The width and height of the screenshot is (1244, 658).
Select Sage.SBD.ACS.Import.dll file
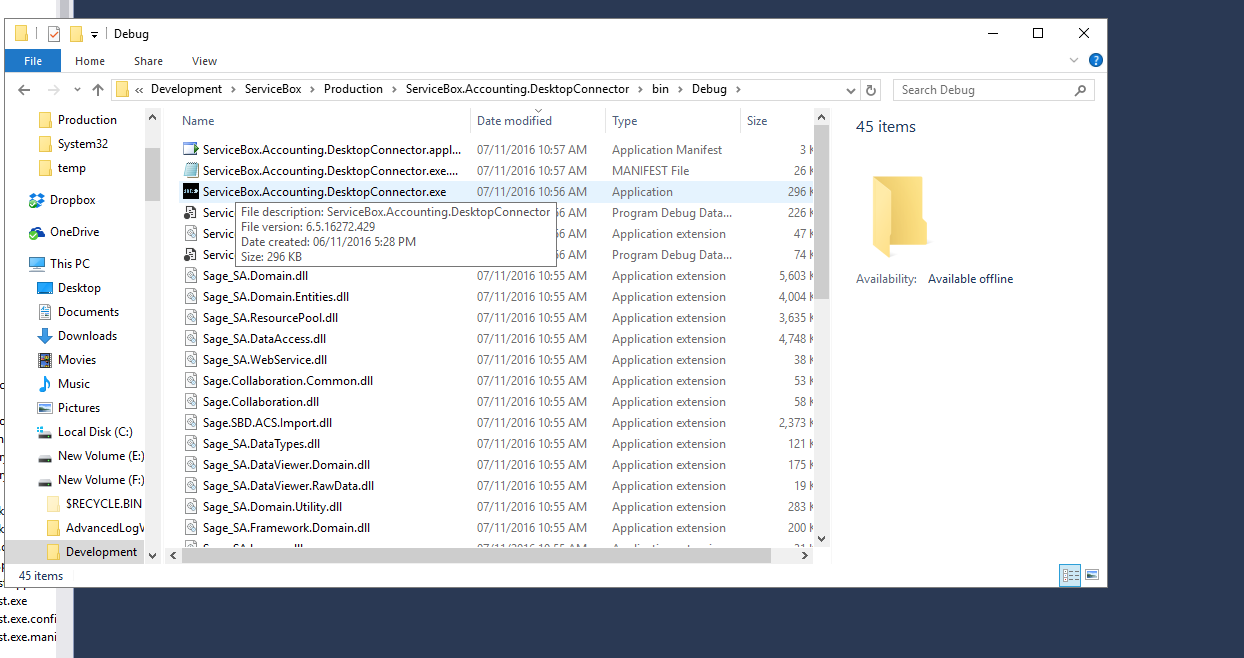click(x=267, y=423)
